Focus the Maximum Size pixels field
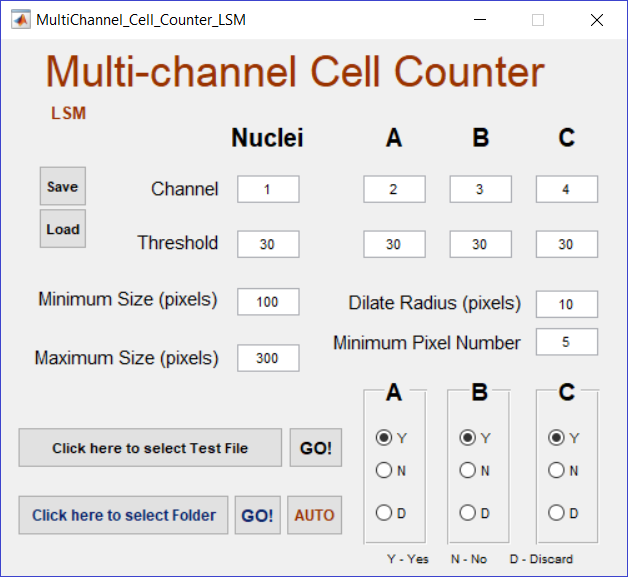 pyautogui.click(x=268, y=358)
